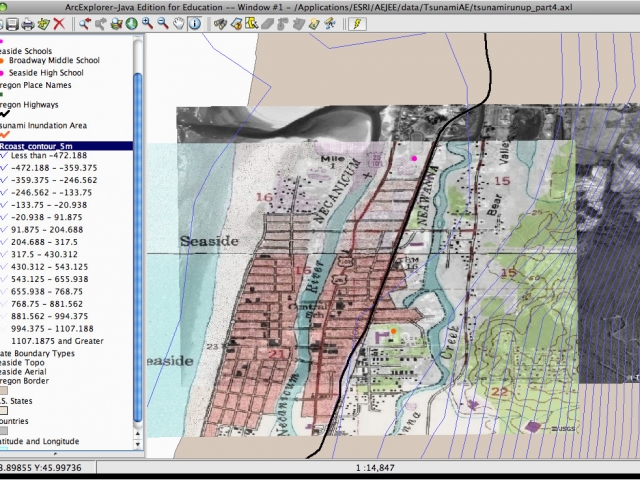The image size is (640, 480).
Task: Click the orange Broadway Middle School map point
Action: [x=393, y=331]
